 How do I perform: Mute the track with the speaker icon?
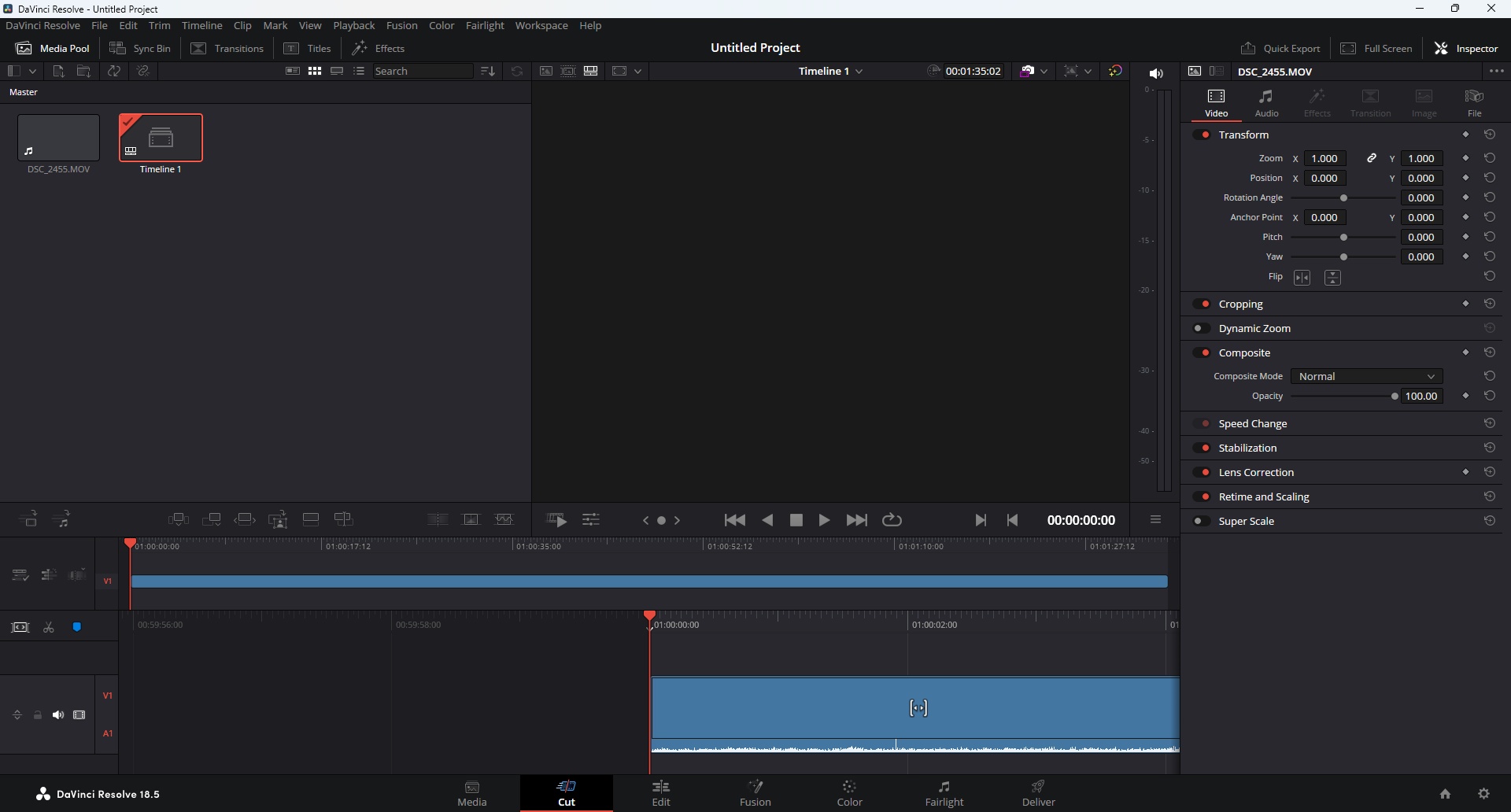click(58, 715)
